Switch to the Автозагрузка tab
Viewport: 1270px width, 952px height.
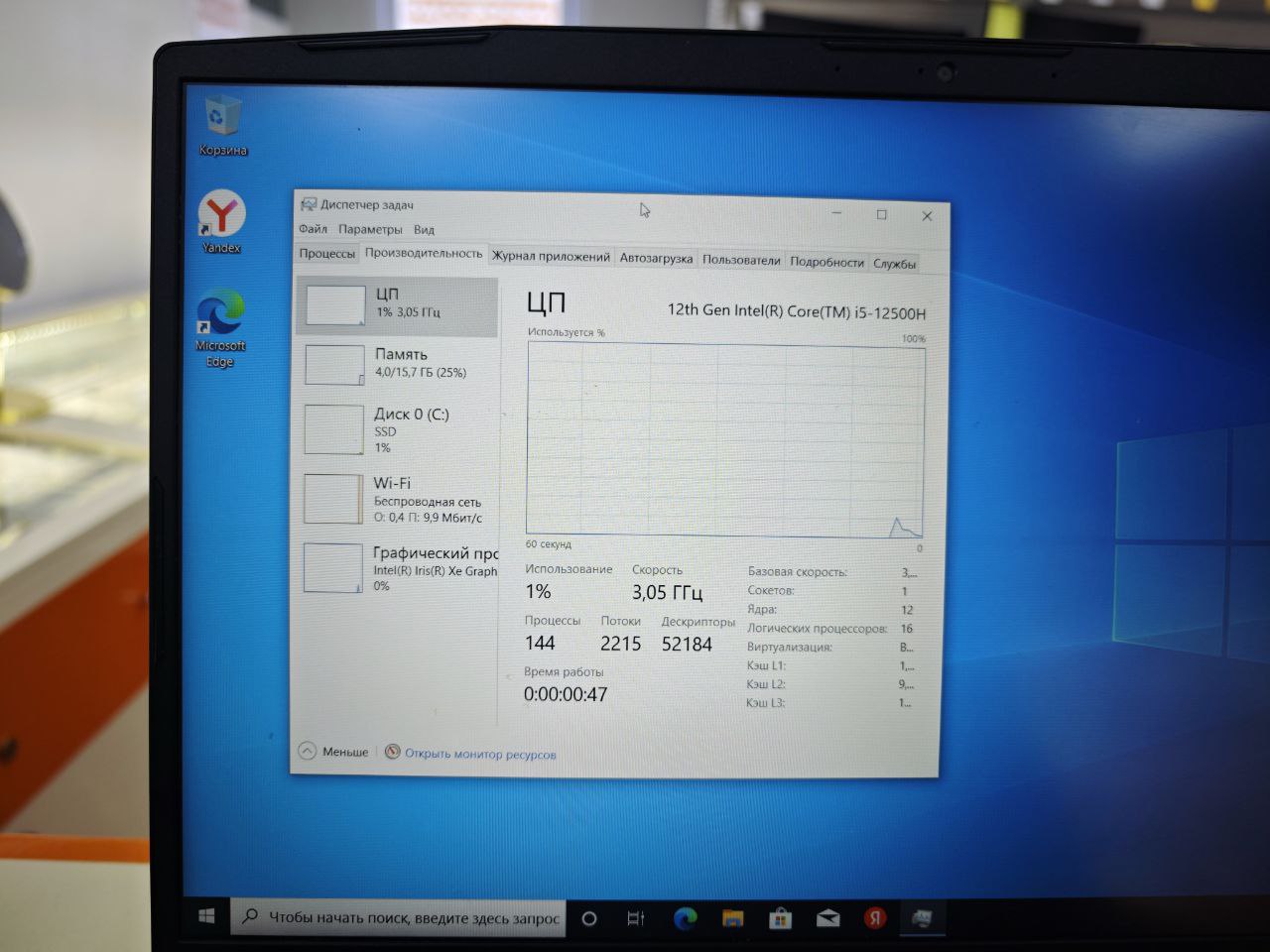point(656,258)
